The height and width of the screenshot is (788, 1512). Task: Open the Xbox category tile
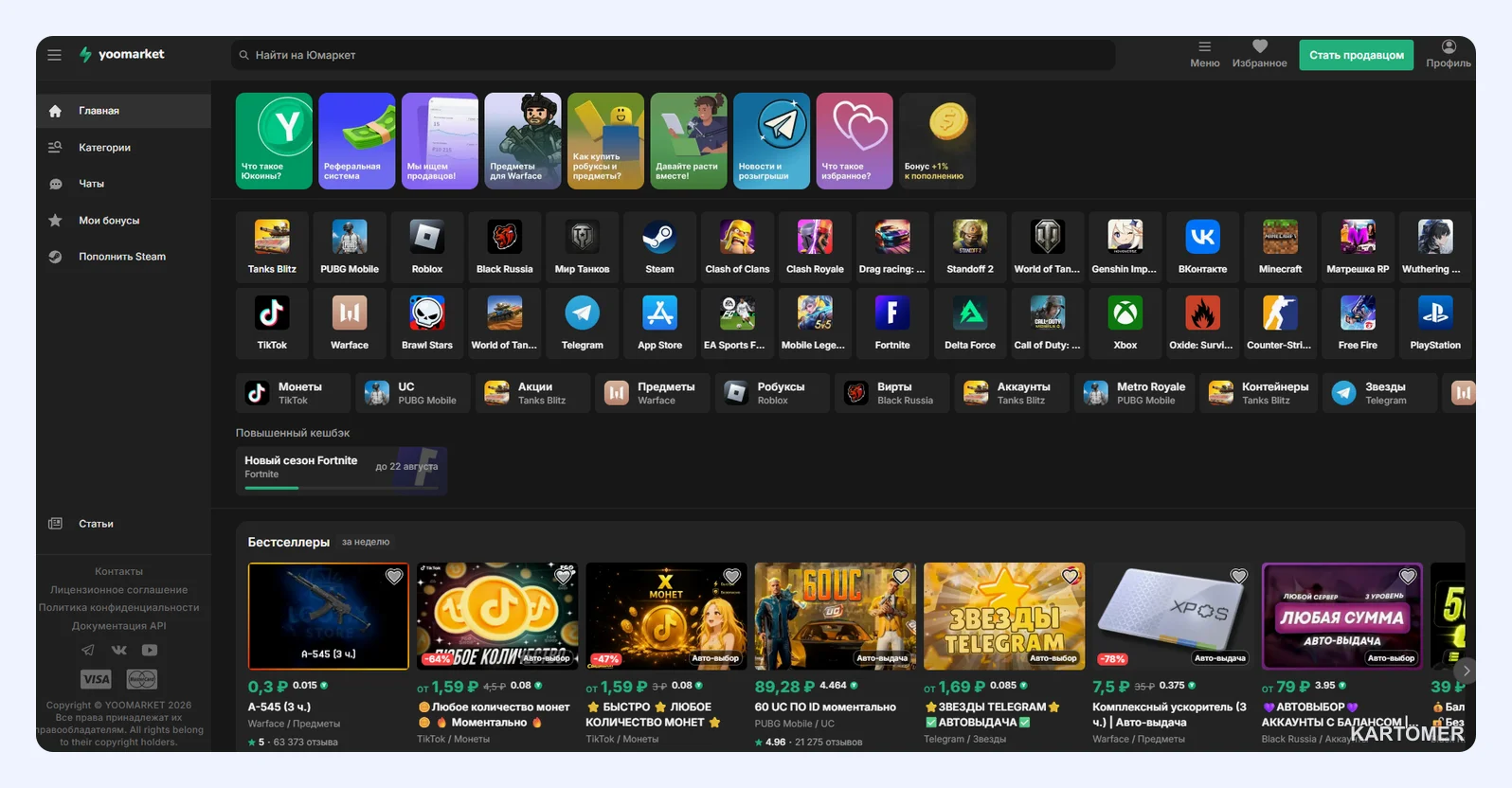click(x=1125, y=323)
